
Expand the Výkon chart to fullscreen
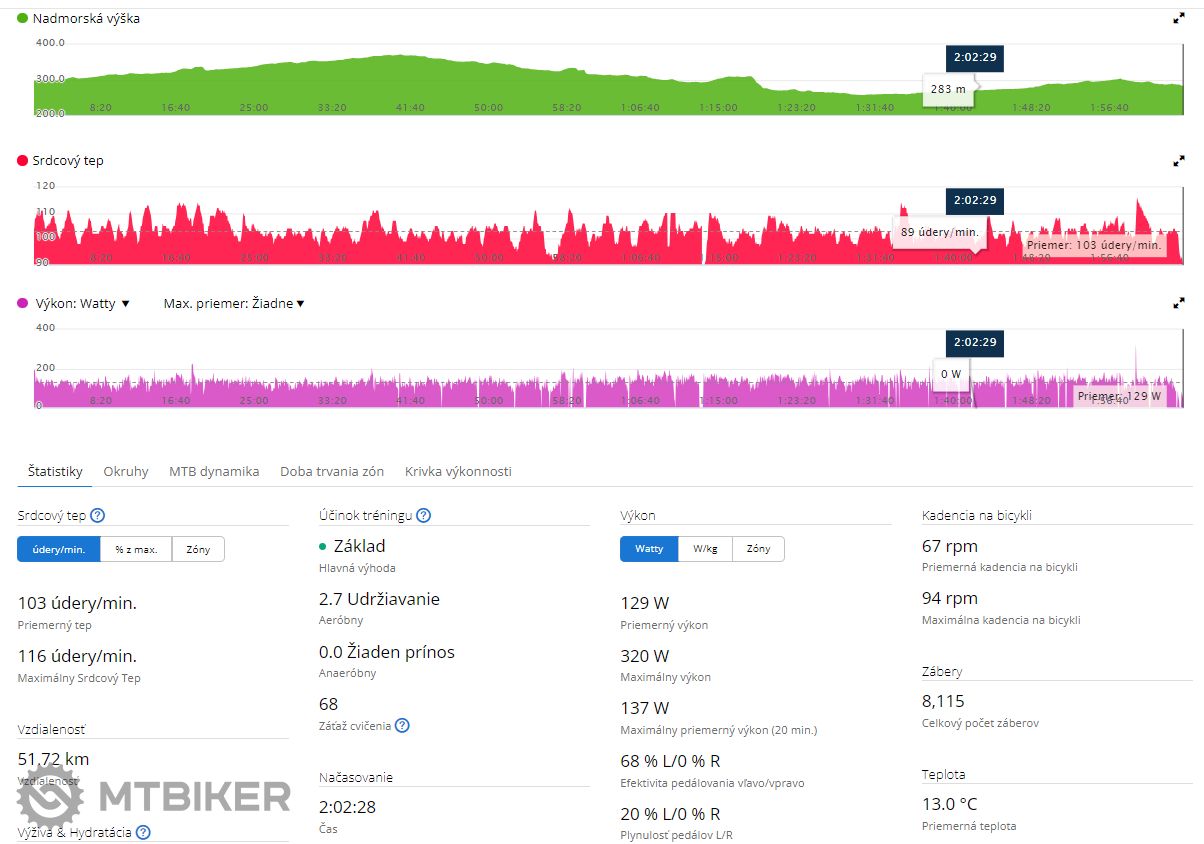(1179, 303)
